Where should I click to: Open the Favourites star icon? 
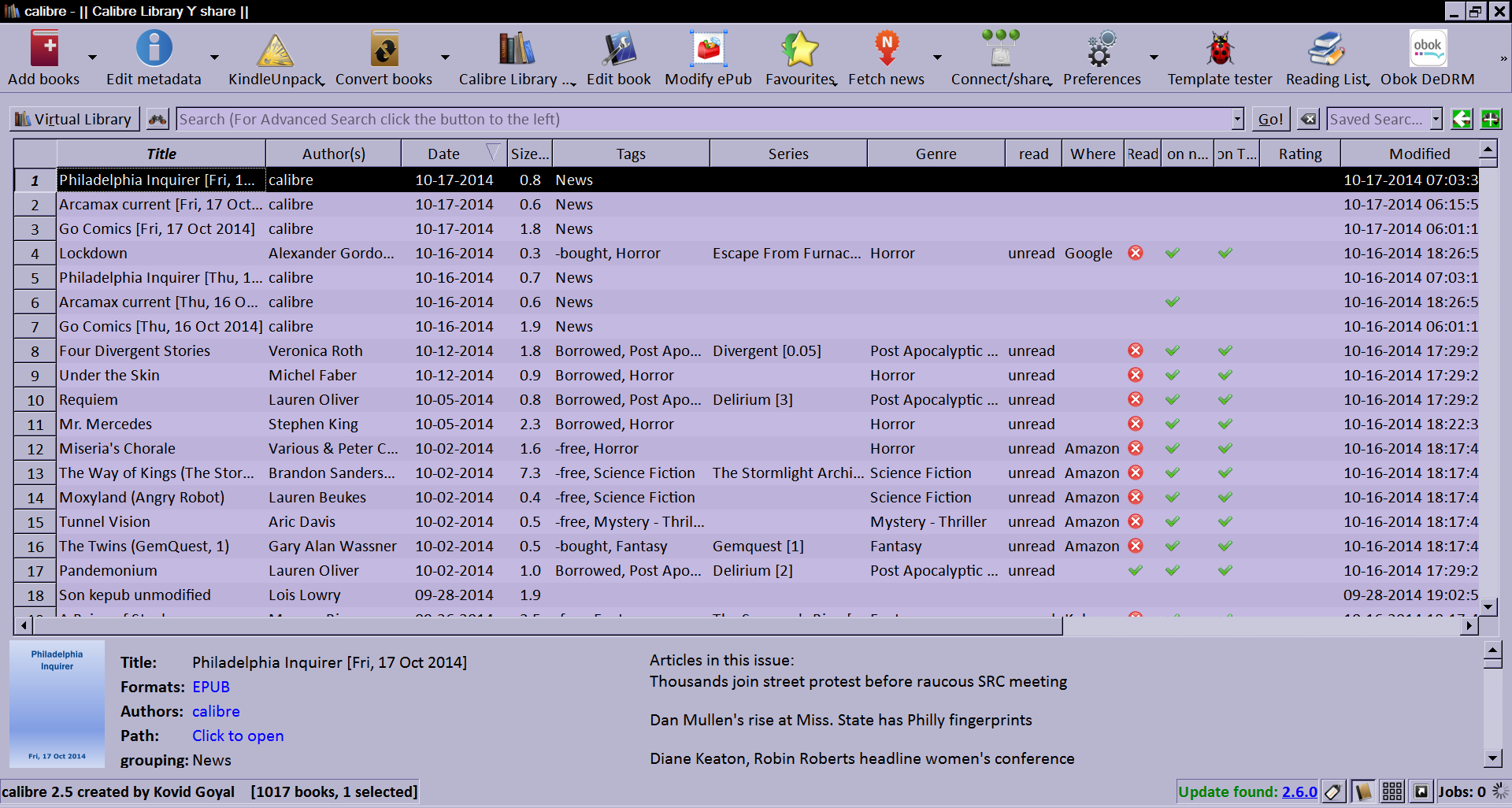[800, 49]
